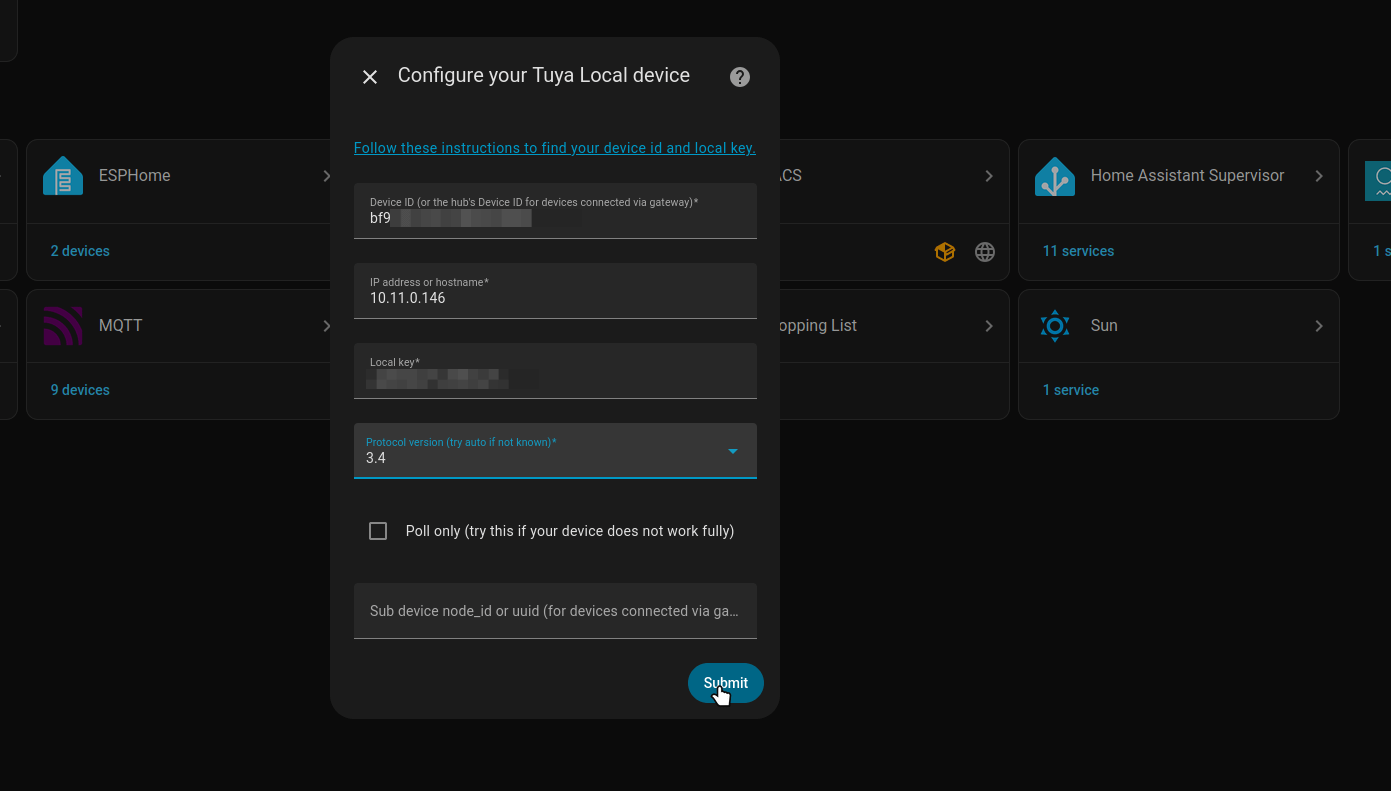Click the Sub device node_id field
1391x791 pixels.
[555, 611]
